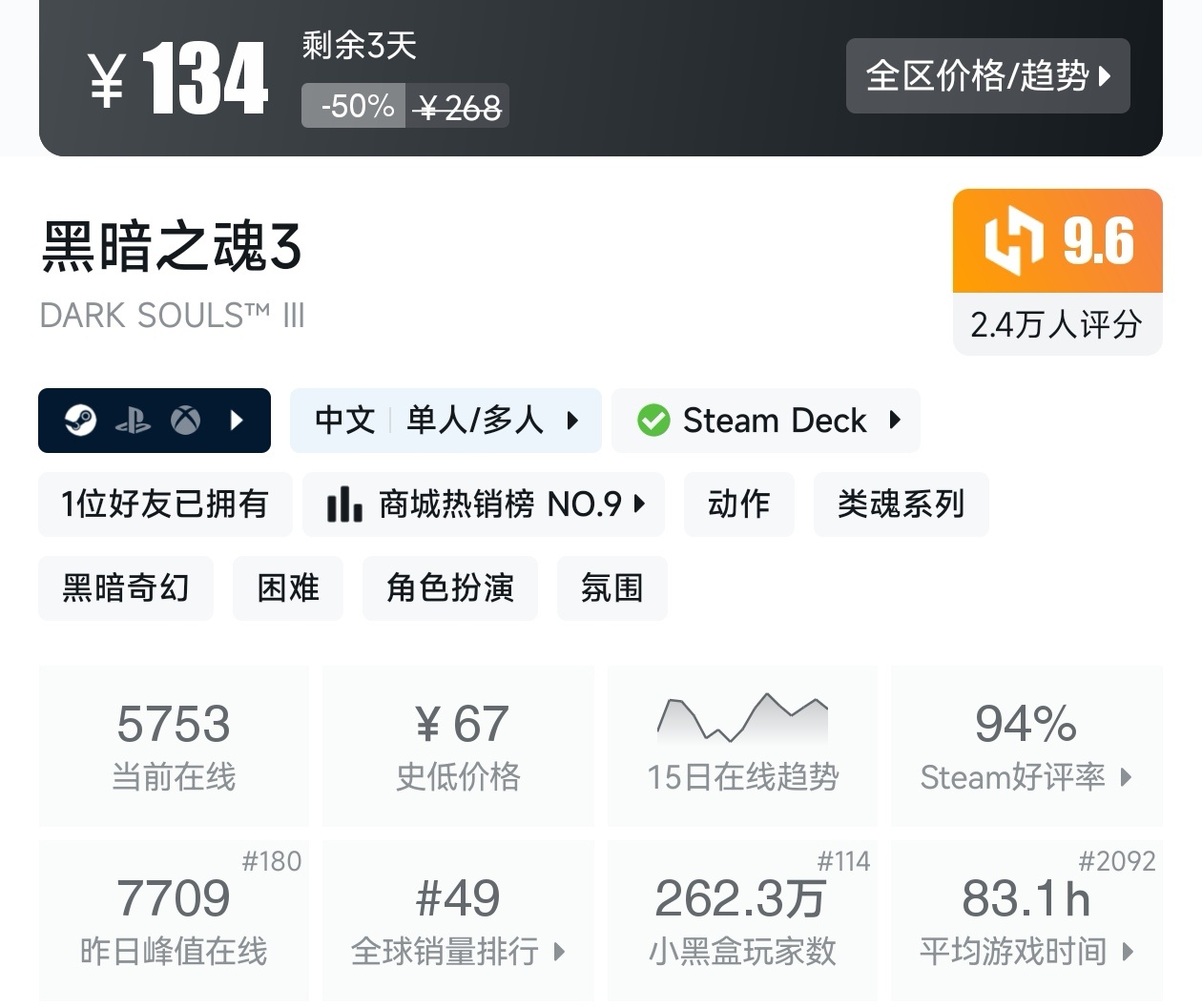Click the 2.4万人评分 label
This screenshot has height=1008, width=1202.
click(x=1057, y=324)
